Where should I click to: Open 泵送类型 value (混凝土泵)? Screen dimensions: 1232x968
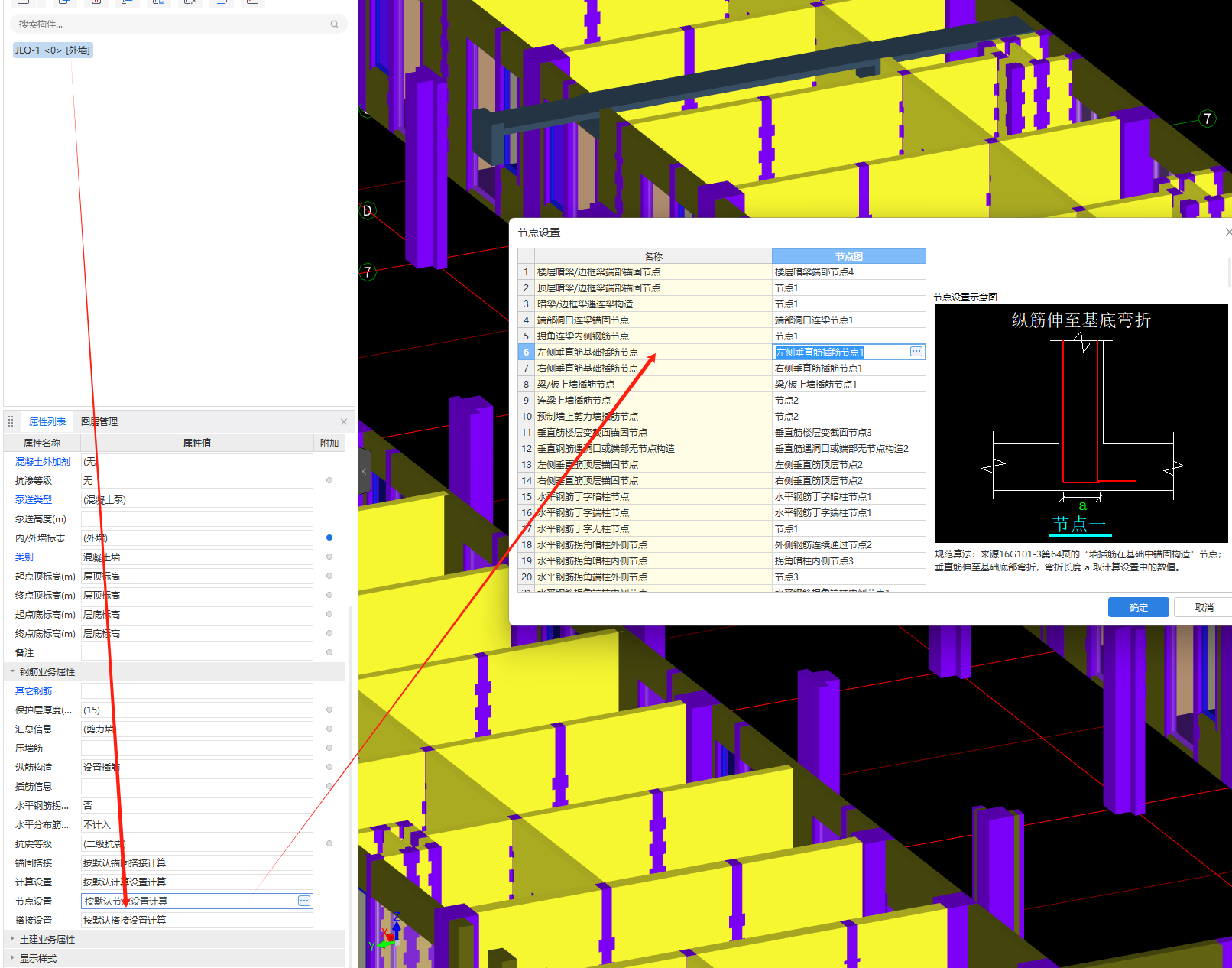click(197, 499)
